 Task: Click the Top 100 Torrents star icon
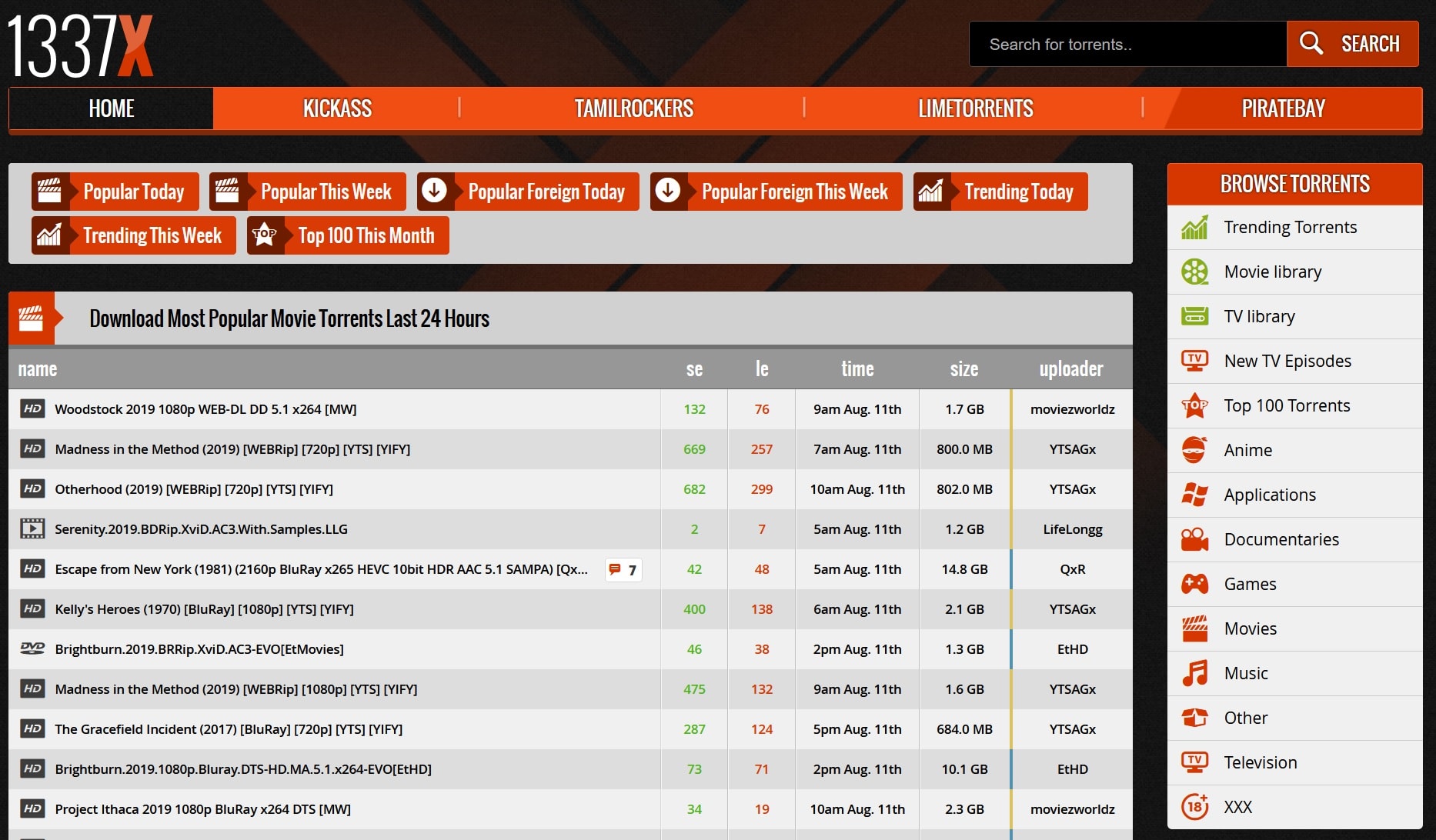[x=1194, y=405]
